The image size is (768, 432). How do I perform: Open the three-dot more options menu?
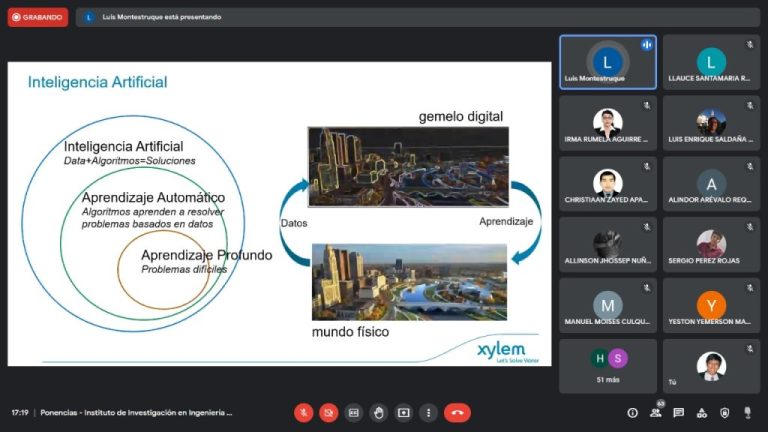tap(428, 412)
